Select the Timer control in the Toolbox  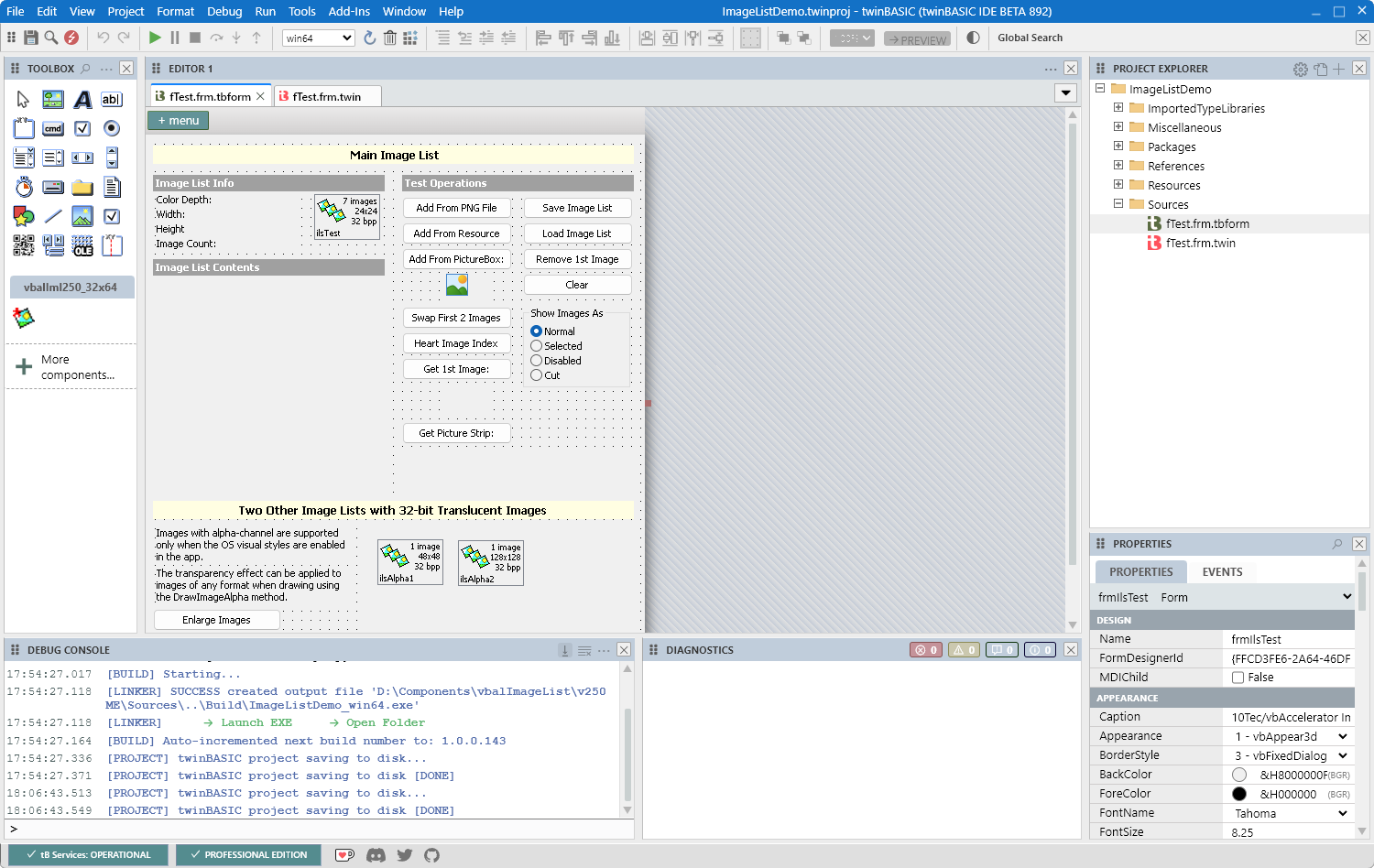(x=24, y=187)
